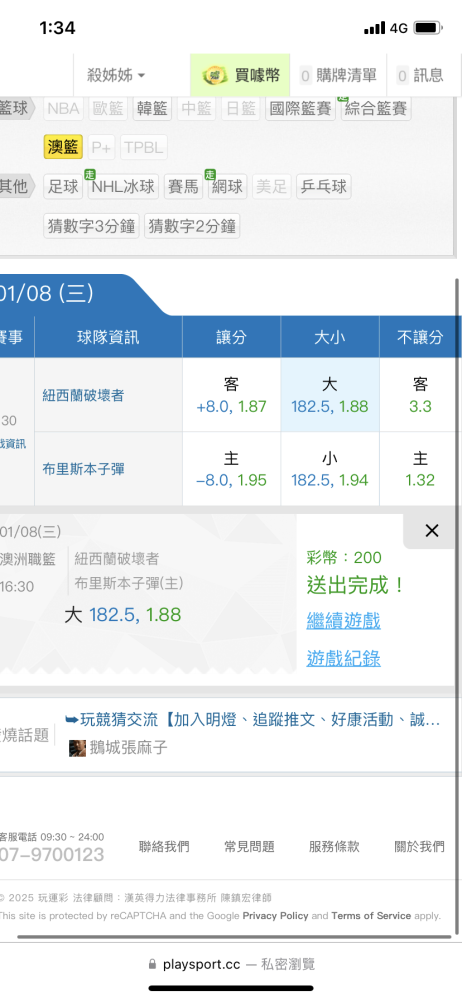
Task: Click the 韓籃 league button
Action: point(153,108)
